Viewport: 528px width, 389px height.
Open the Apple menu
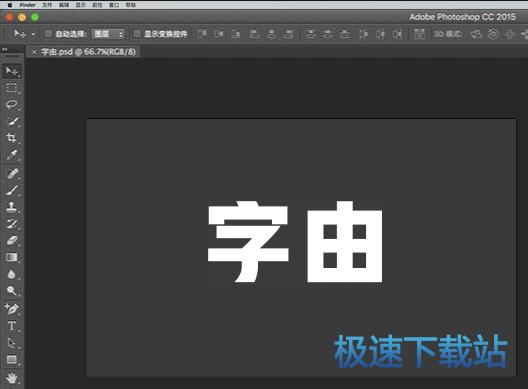pos(9,5)
